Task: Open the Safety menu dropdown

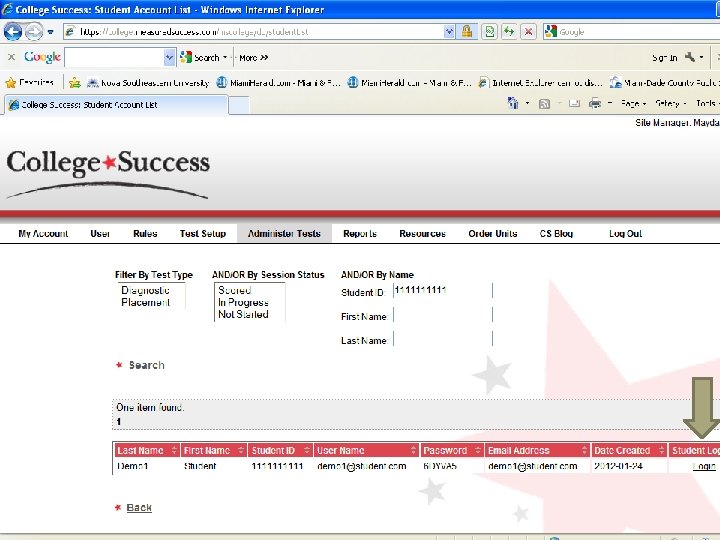Action: [x=670, y=103]
